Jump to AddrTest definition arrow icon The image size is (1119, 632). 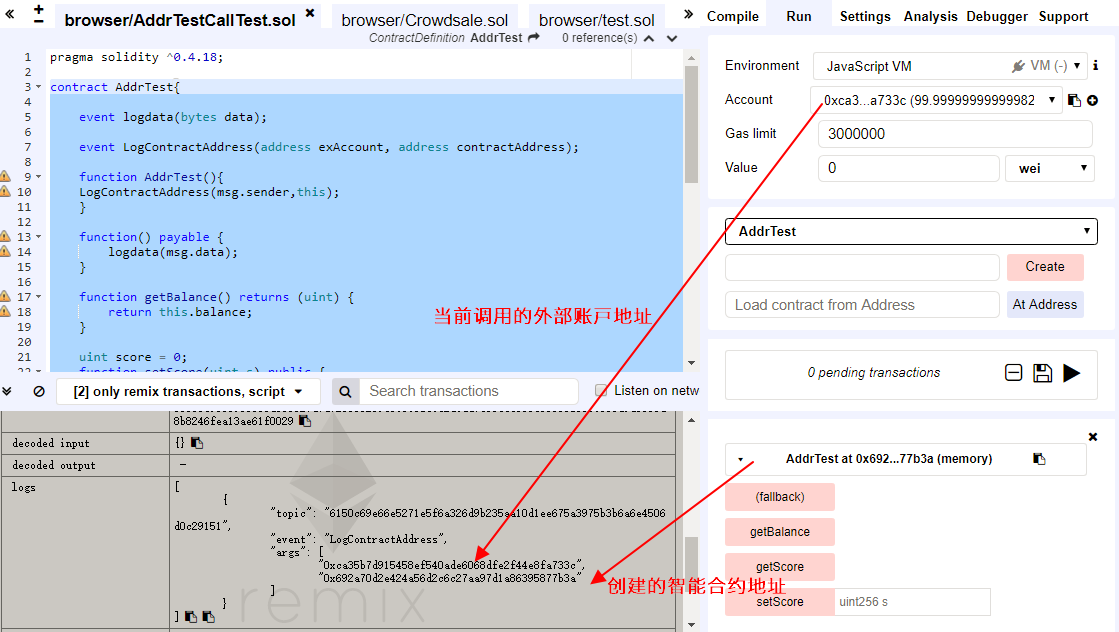tap(534, 38)
